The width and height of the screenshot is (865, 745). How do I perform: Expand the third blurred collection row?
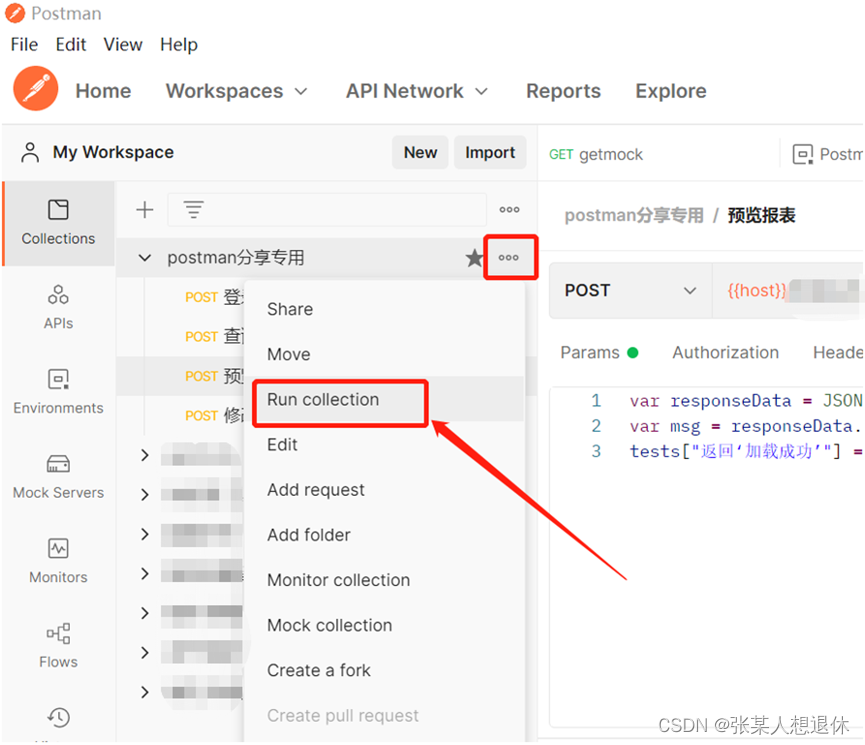click(x=145, y=534)
